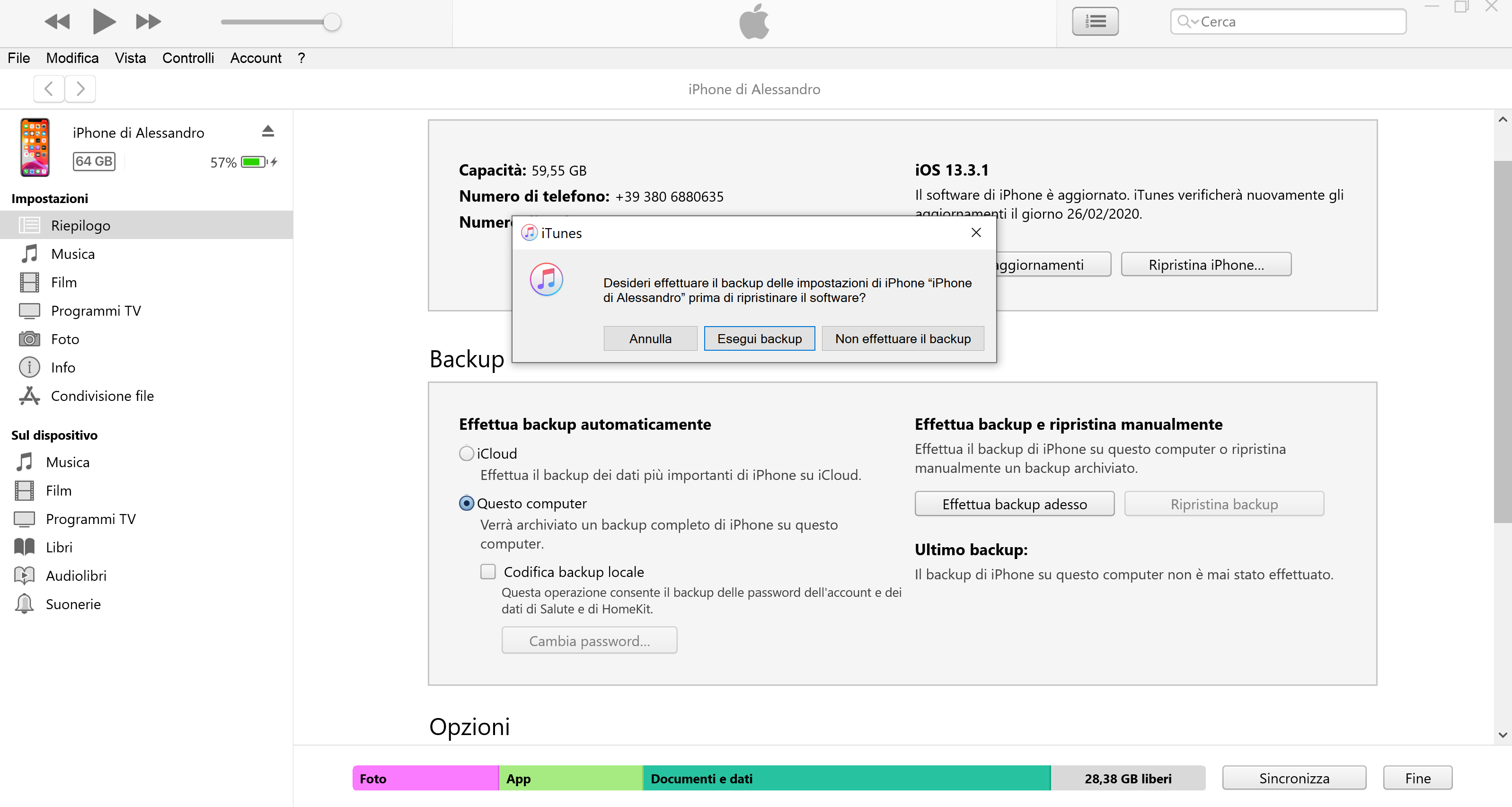Select Riepilogo in Impostazioni
This screenshot has height=807, width=1512.
(147, 225)
